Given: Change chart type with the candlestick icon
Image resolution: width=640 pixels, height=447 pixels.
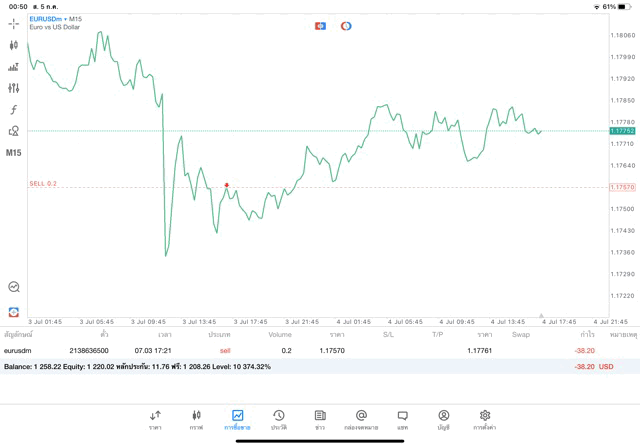Looking at the screenshot, I should pyautogui.click(x=13, y=45).
